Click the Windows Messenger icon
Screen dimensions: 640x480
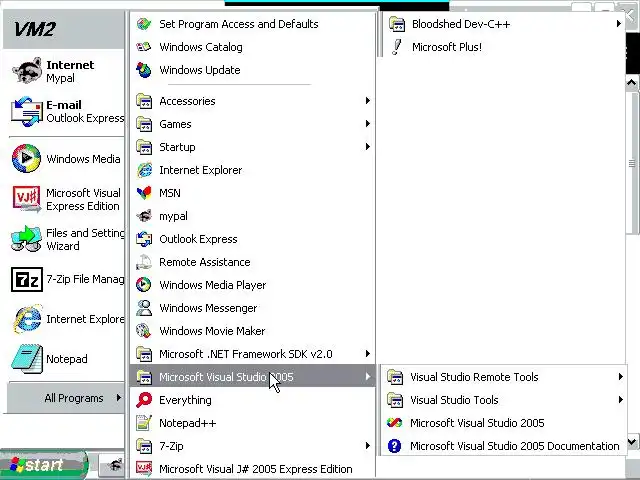coord(144,308)
